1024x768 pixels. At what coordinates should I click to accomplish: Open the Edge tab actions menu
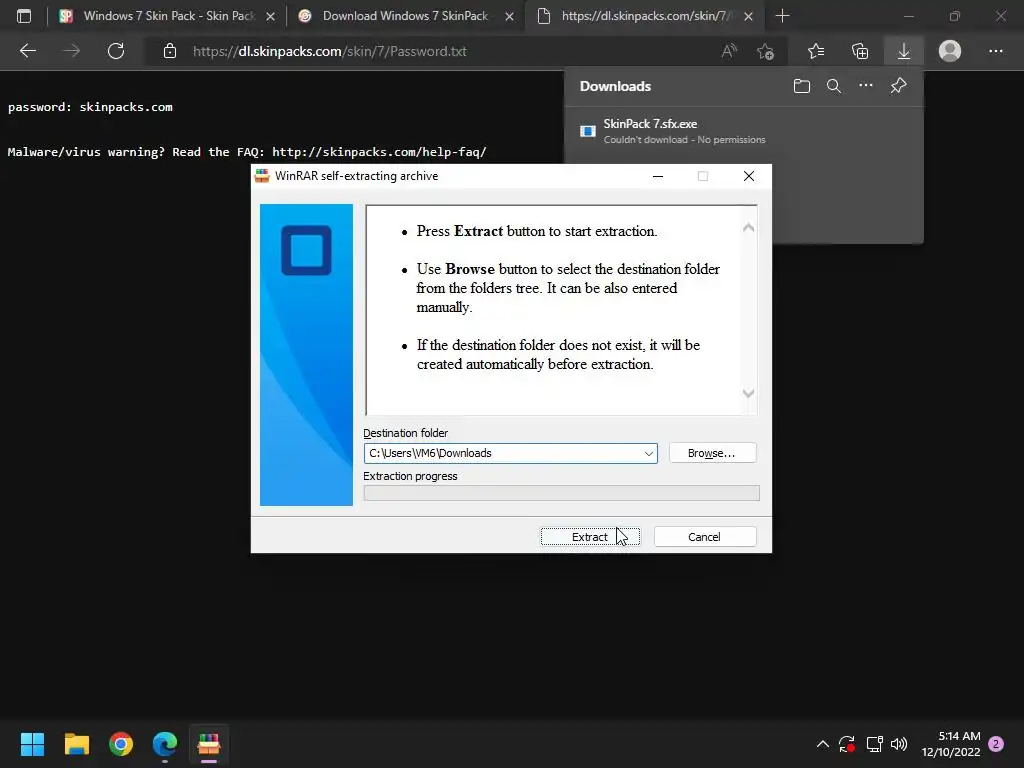click(24, 16)
